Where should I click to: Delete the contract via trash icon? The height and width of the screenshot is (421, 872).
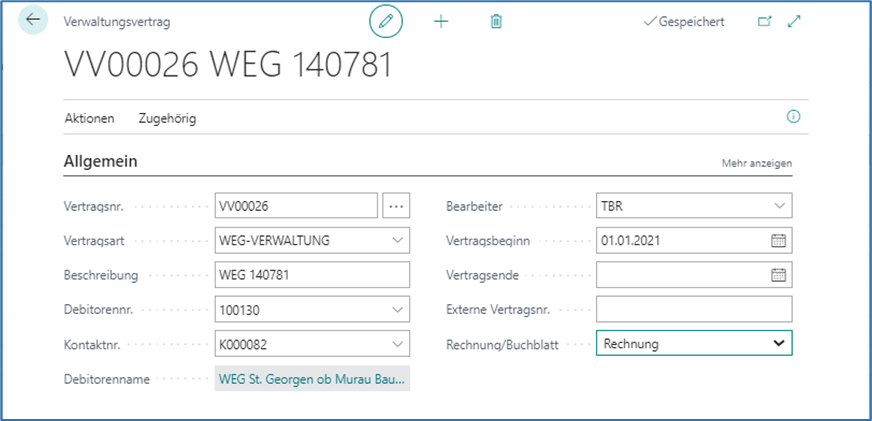coord(496,22)
